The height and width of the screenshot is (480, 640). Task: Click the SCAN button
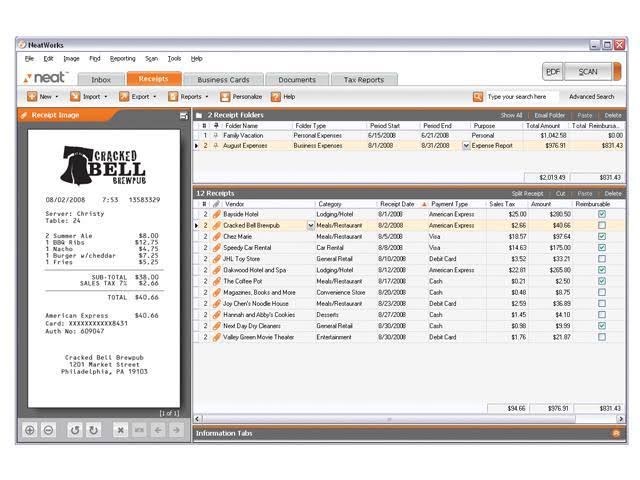[588, 72]
